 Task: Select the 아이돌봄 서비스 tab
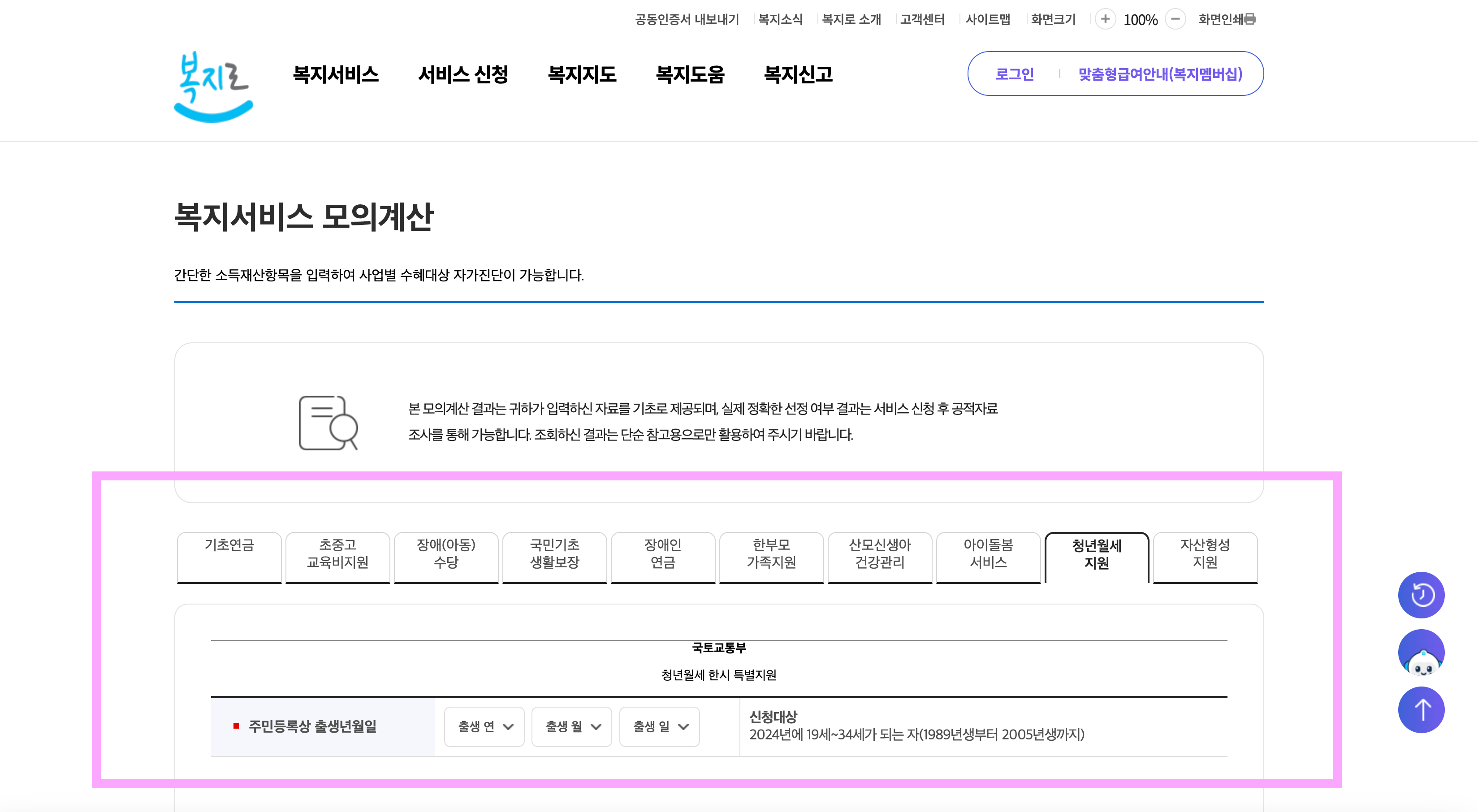coord(988,557)
